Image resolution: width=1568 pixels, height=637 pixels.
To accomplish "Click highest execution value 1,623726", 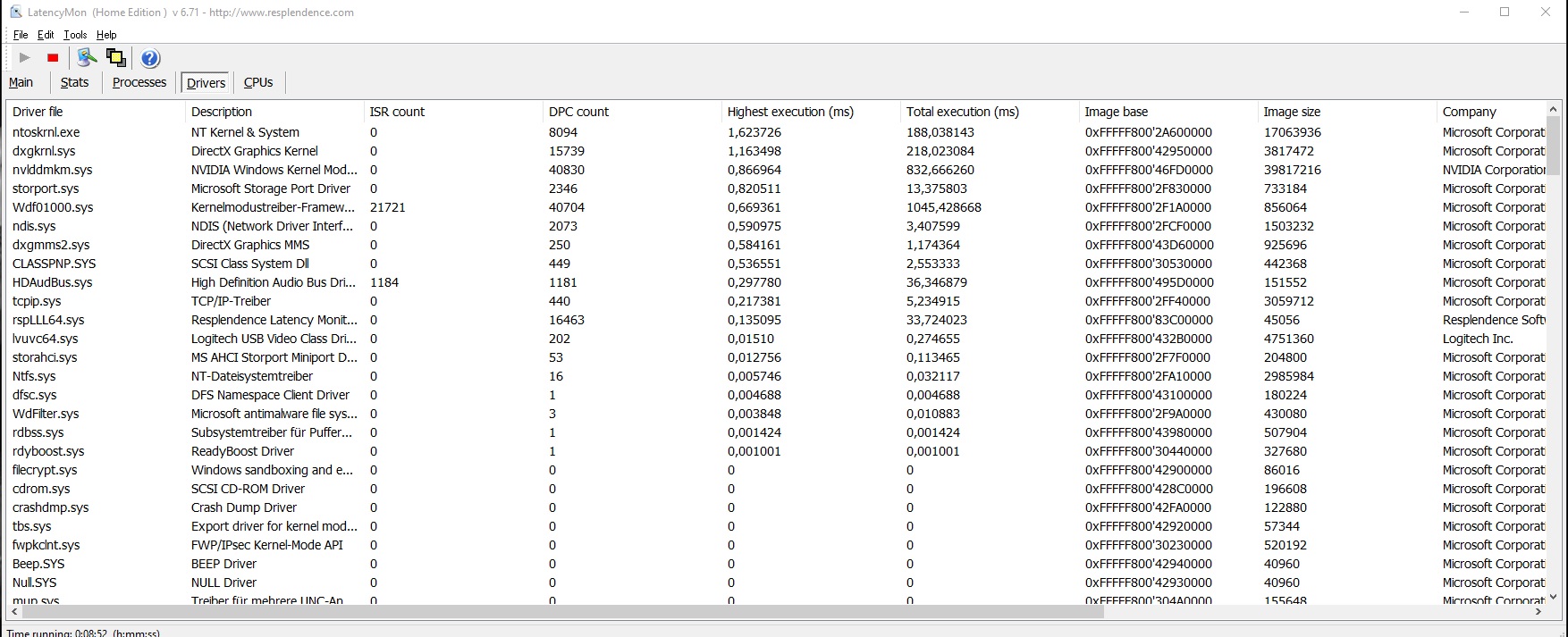I will (x=754, y=132).
